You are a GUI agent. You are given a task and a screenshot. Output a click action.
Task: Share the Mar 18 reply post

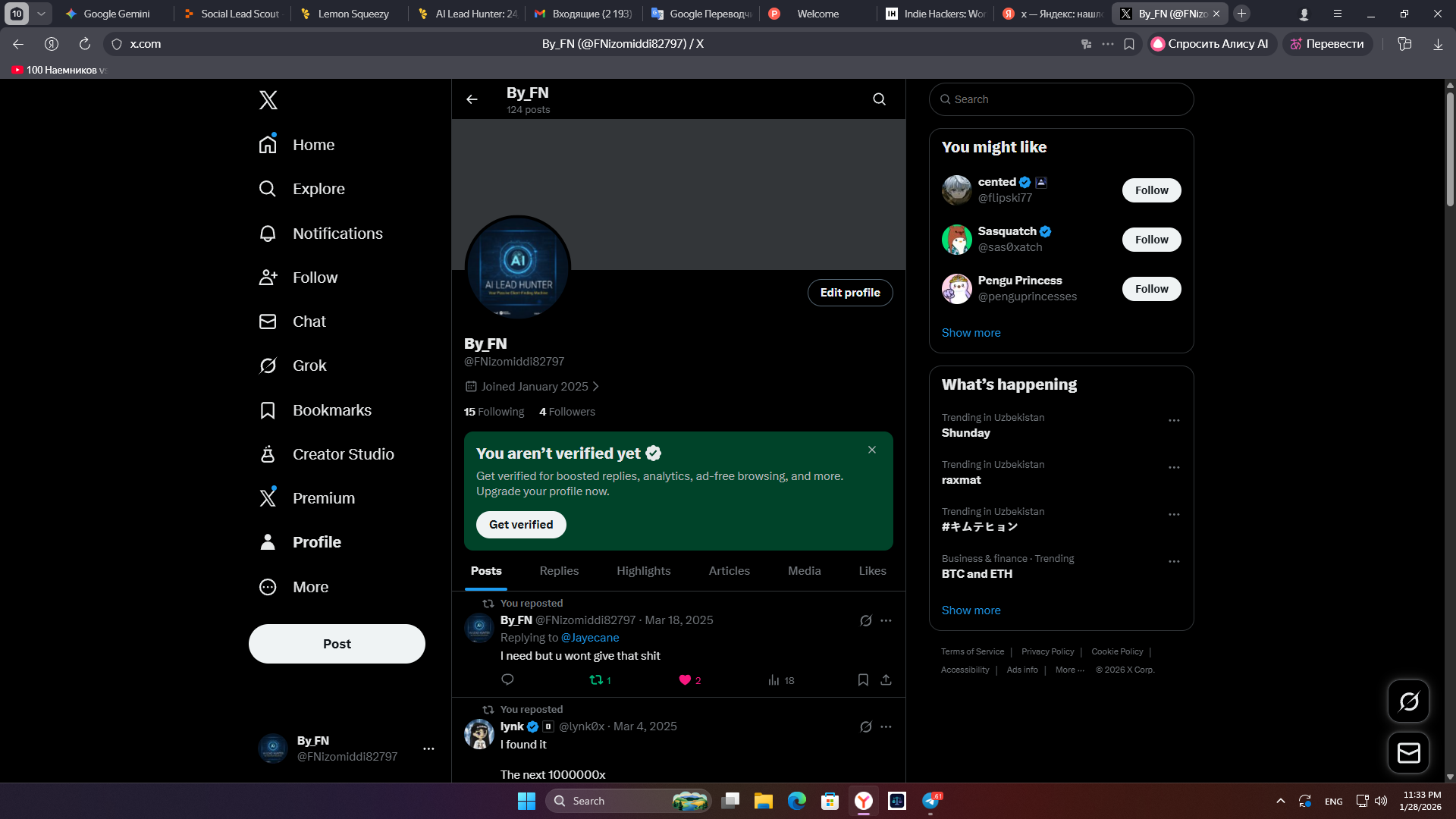(886, 680)
